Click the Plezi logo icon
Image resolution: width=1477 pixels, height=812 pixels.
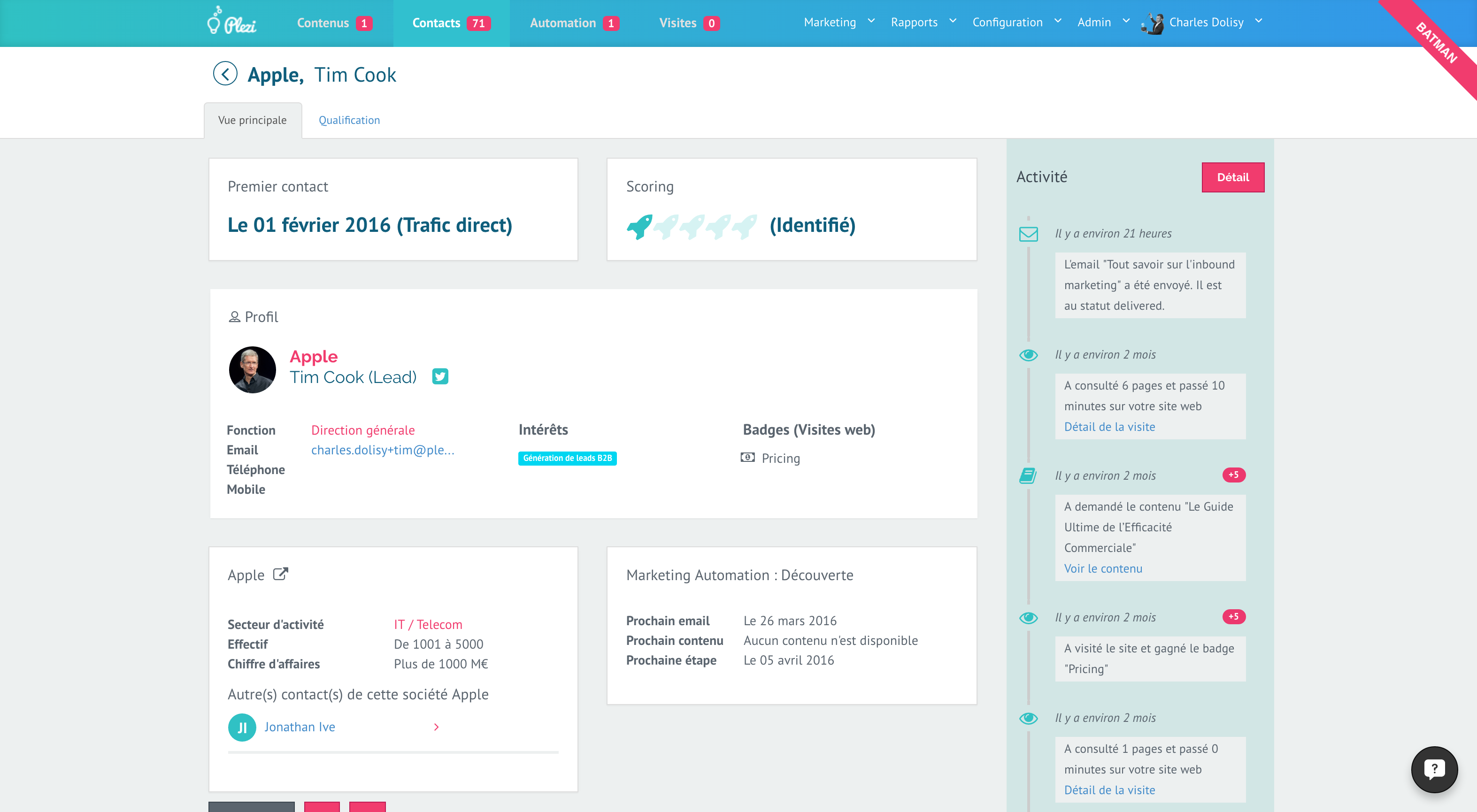pos(231,21)
